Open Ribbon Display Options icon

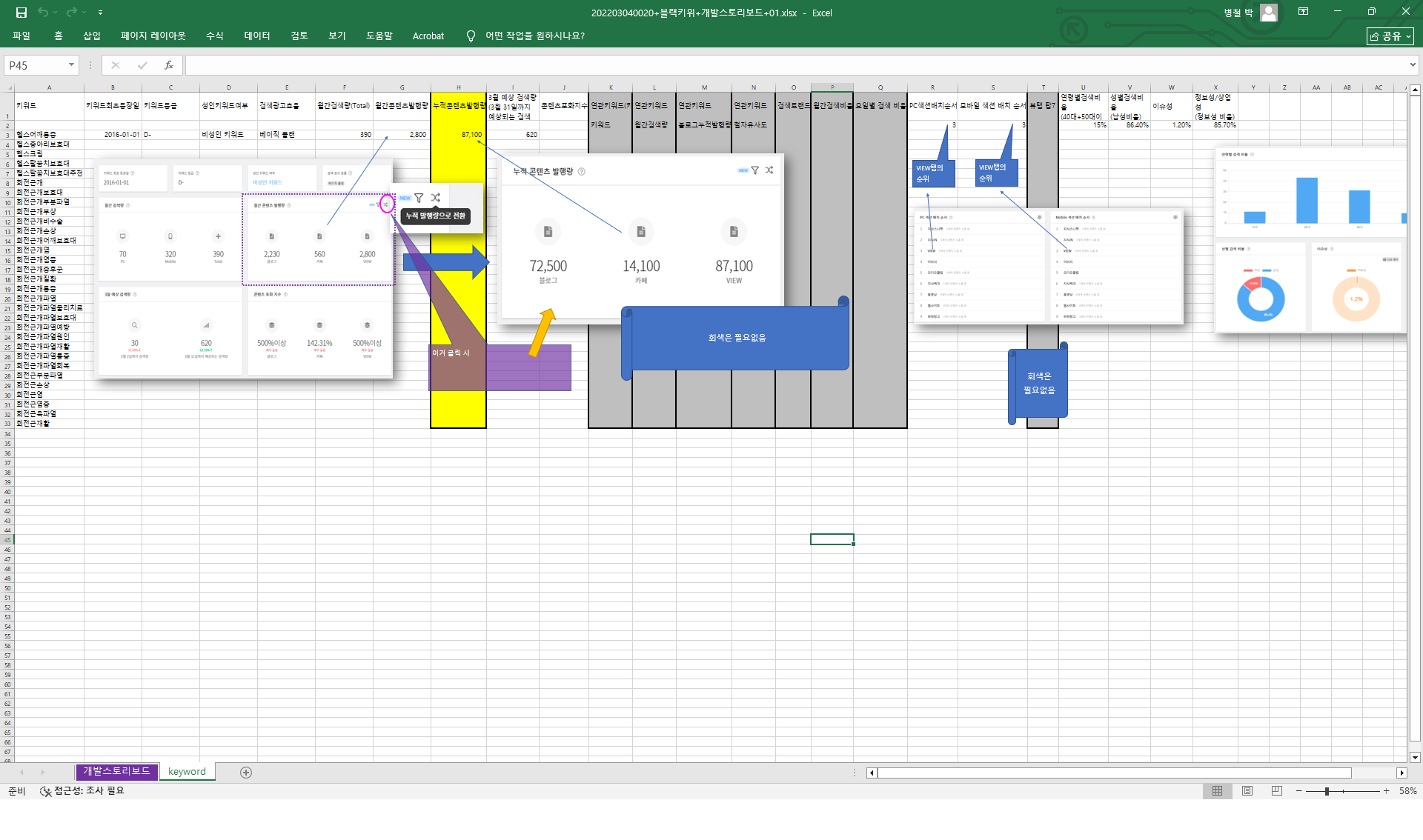[x=1303, y=12]
